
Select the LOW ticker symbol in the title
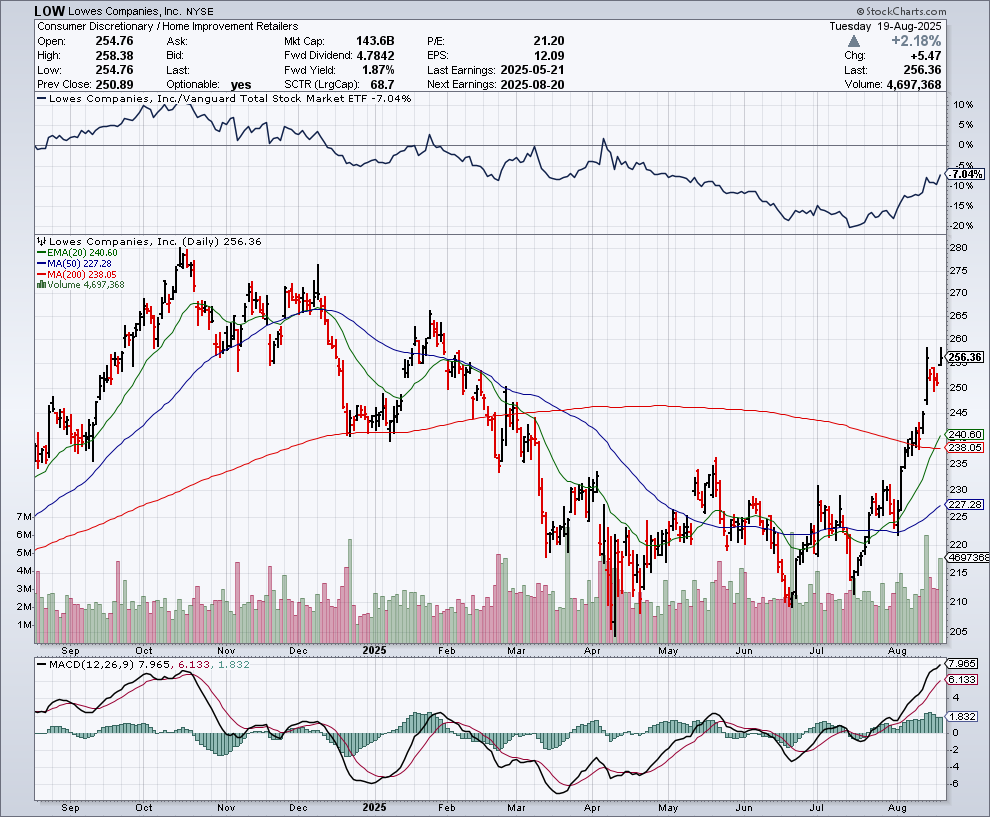pos(48,11)
